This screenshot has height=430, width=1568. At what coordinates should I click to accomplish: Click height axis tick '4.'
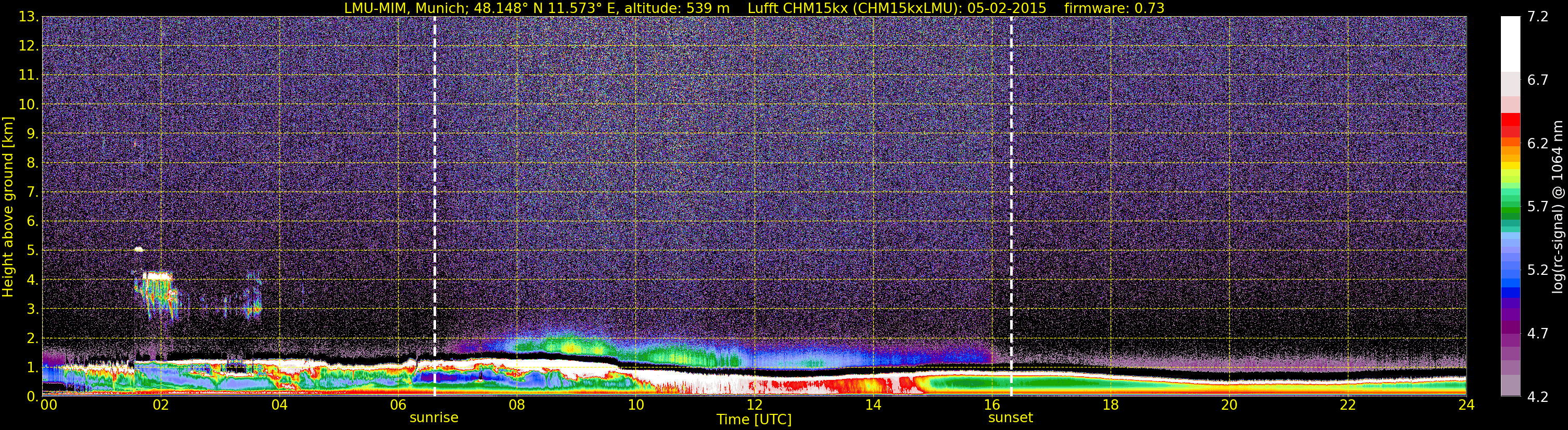32,280
